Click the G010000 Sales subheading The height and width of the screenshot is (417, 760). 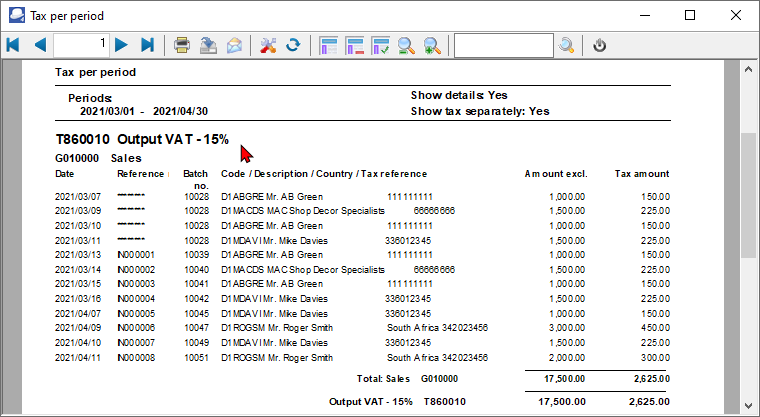(x=98, y=158)
